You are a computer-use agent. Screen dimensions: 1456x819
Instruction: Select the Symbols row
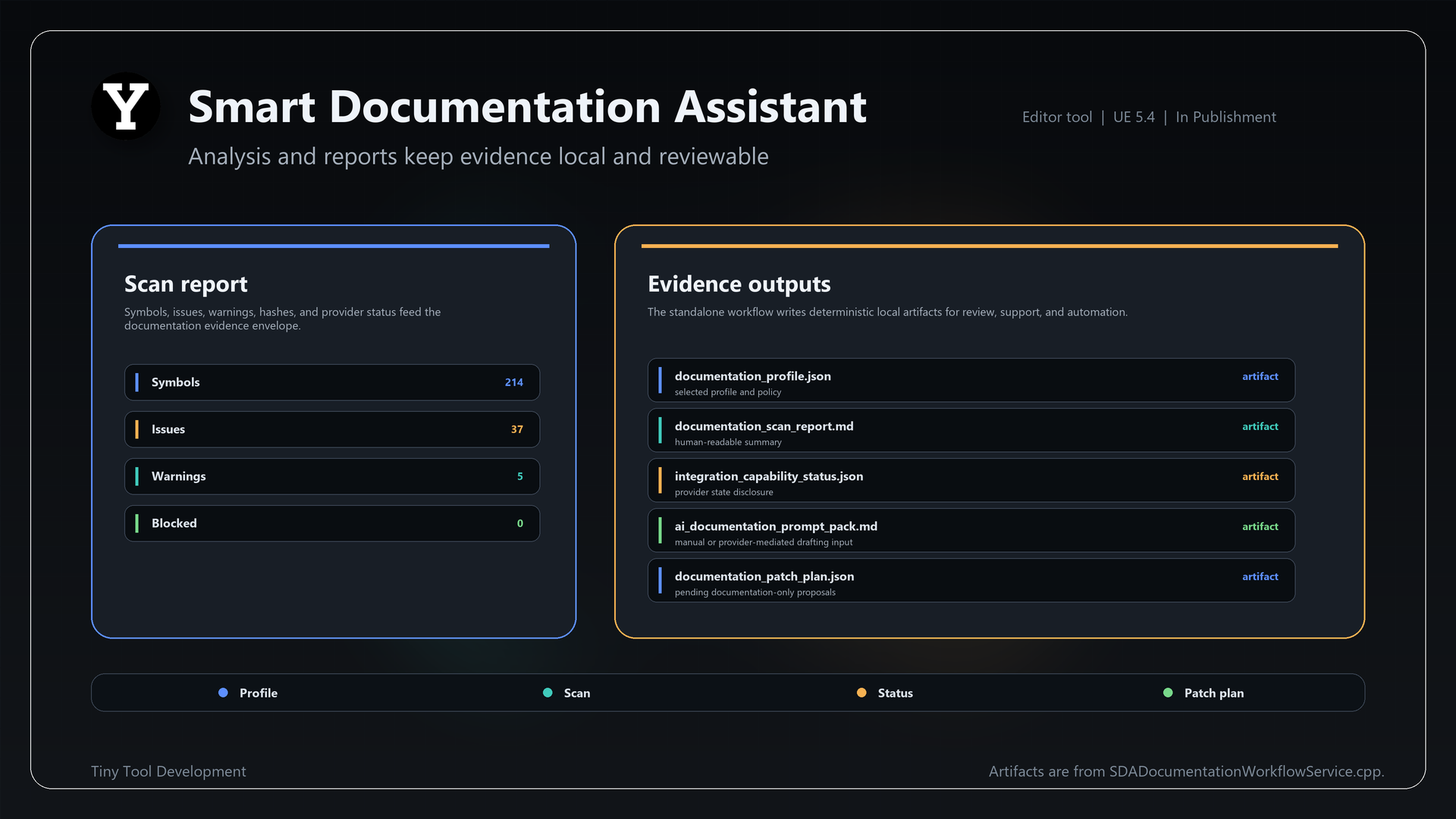point(332,382)
